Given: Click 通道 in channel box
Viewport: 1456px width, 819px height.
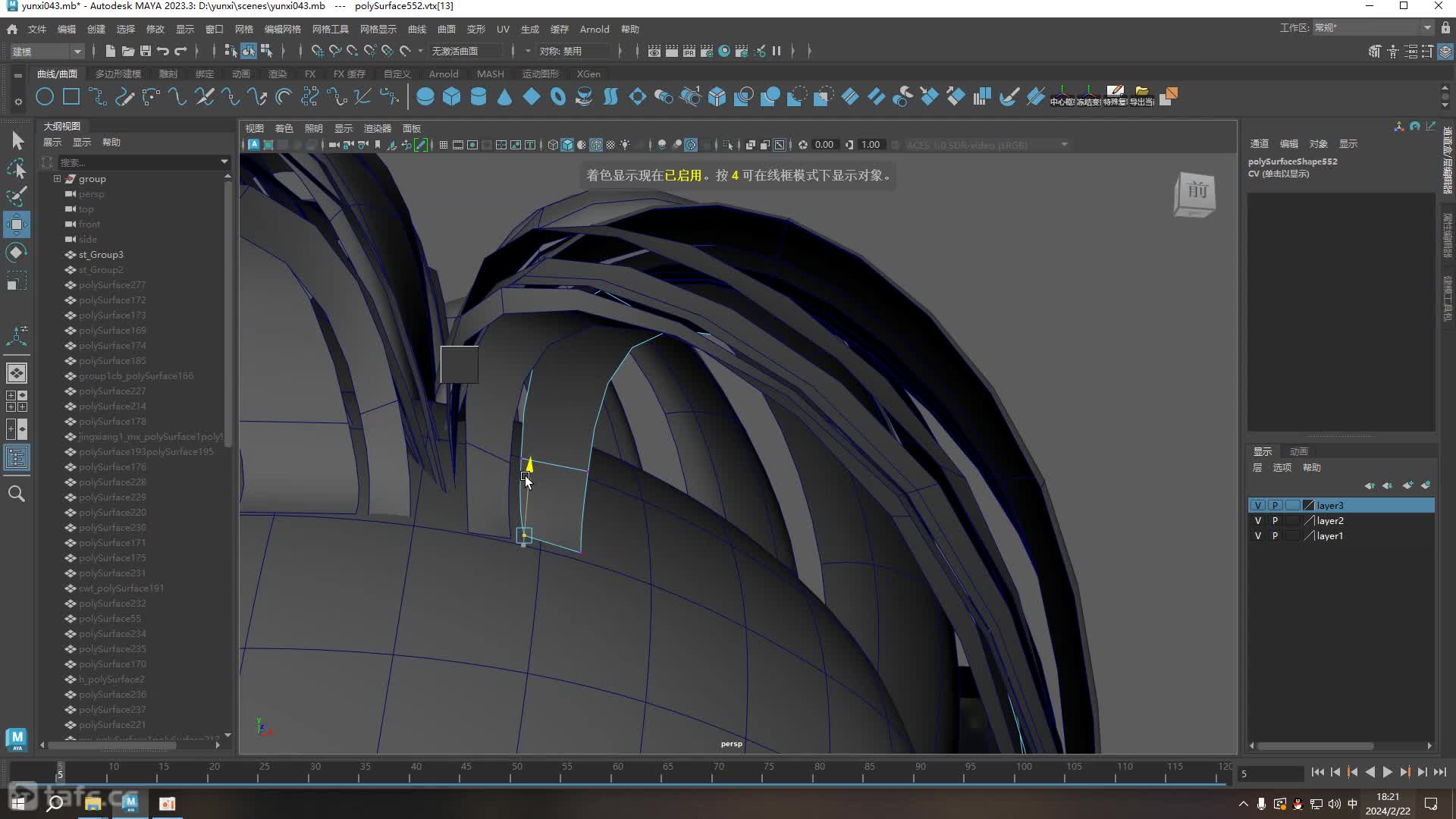Looking at the screenshot, I should tap(1260, 143).
